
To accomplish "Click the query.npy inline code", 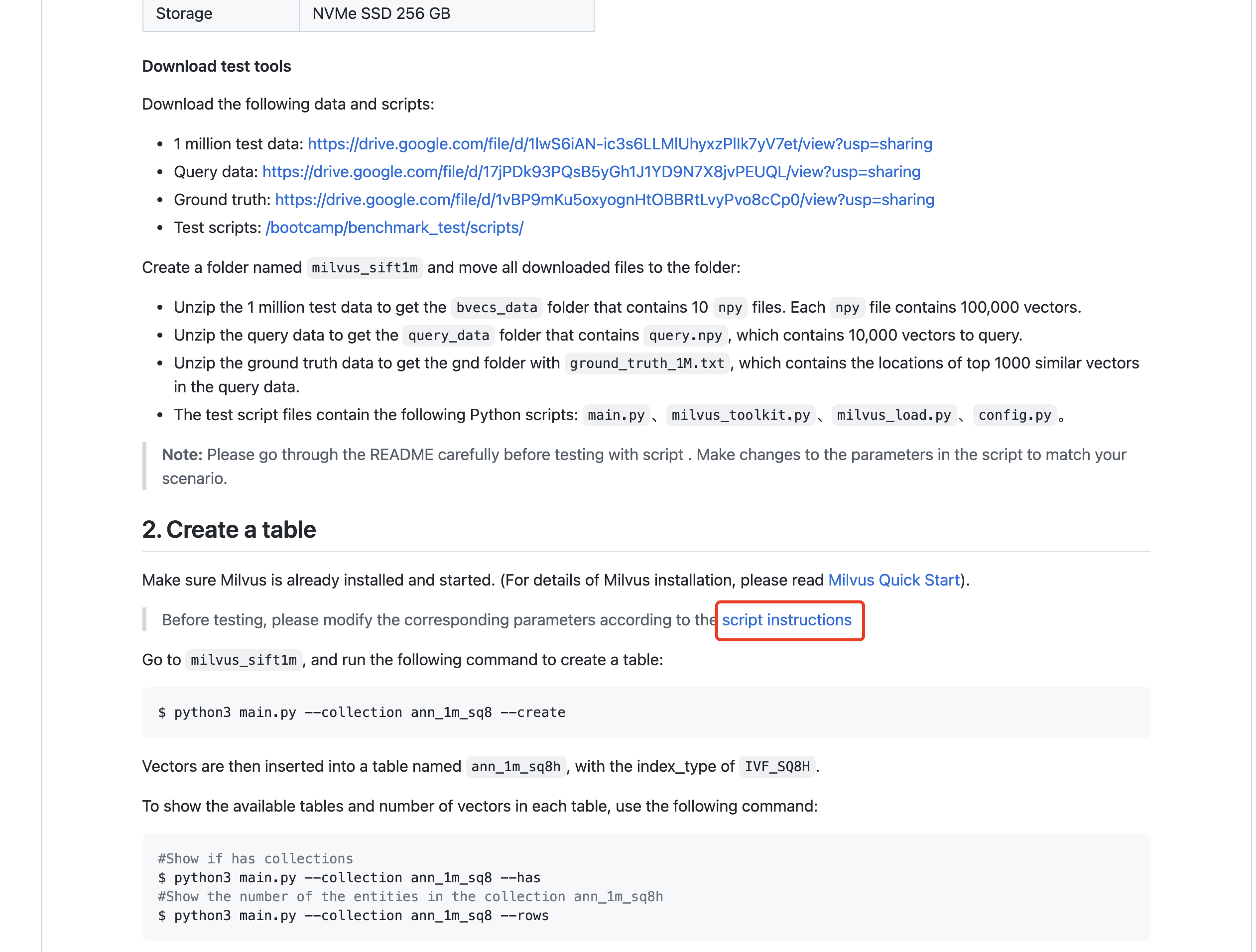I will click(x=685, y=336).
